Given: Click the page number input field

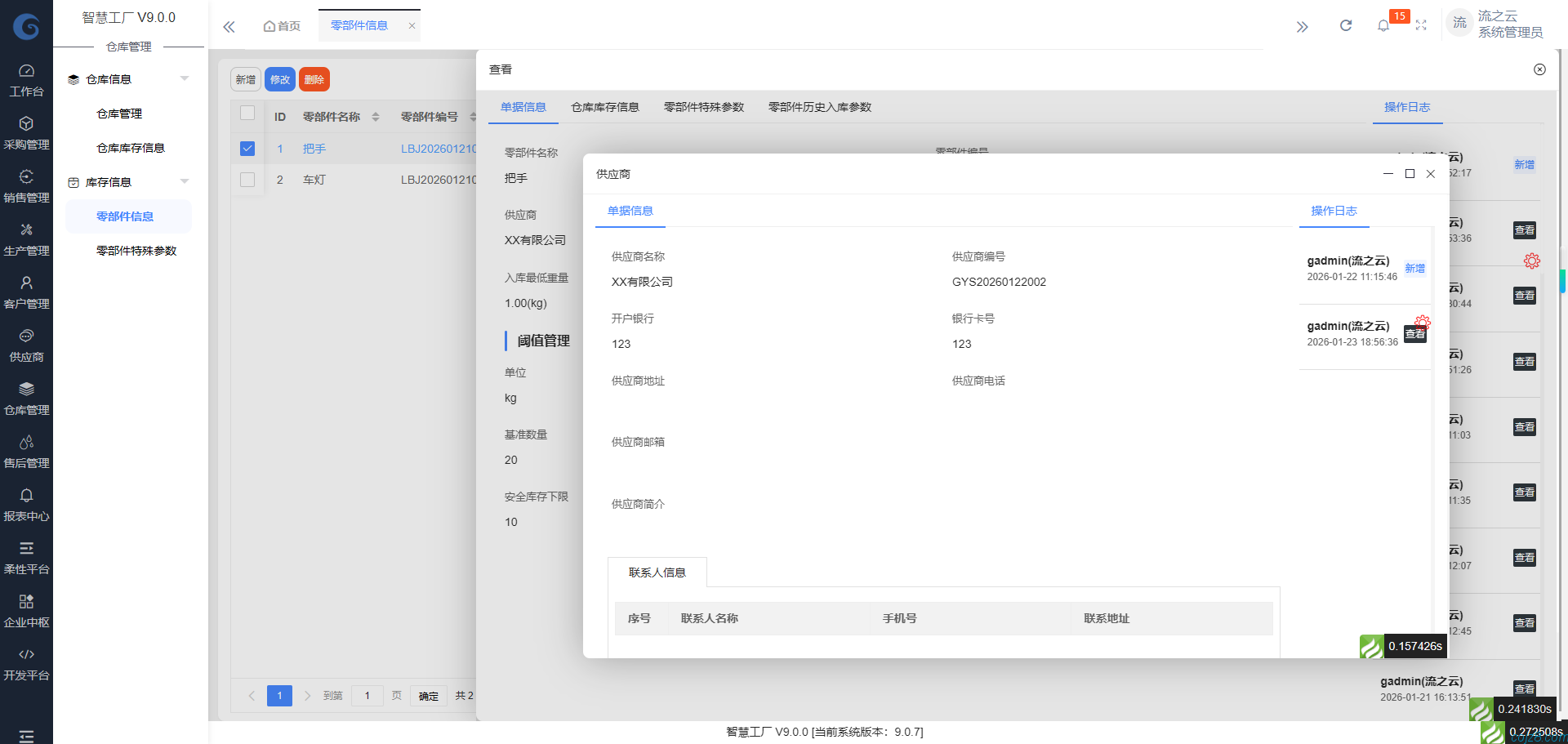Looking at the screenshot, I should [367, 695].
